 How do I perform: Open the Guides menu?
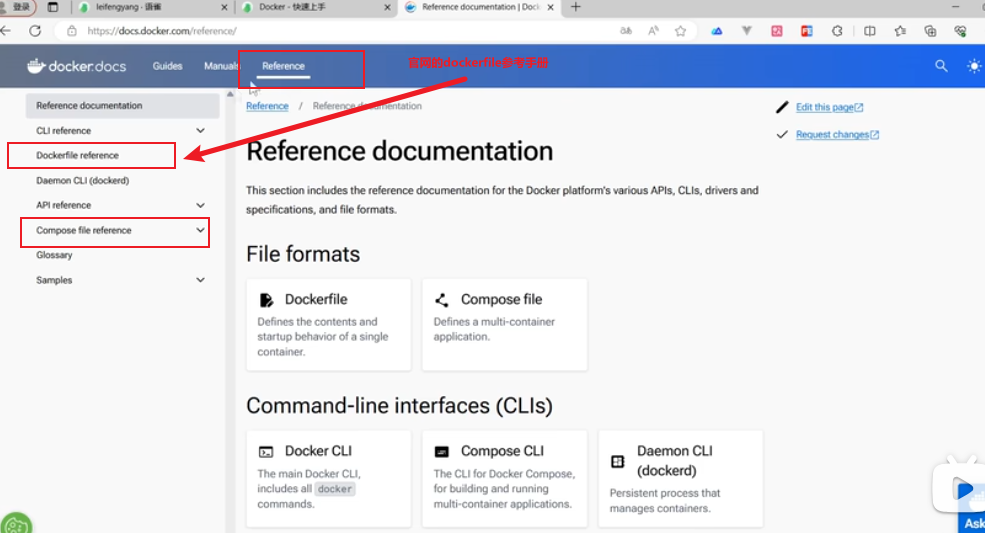[x=167, y=66]
